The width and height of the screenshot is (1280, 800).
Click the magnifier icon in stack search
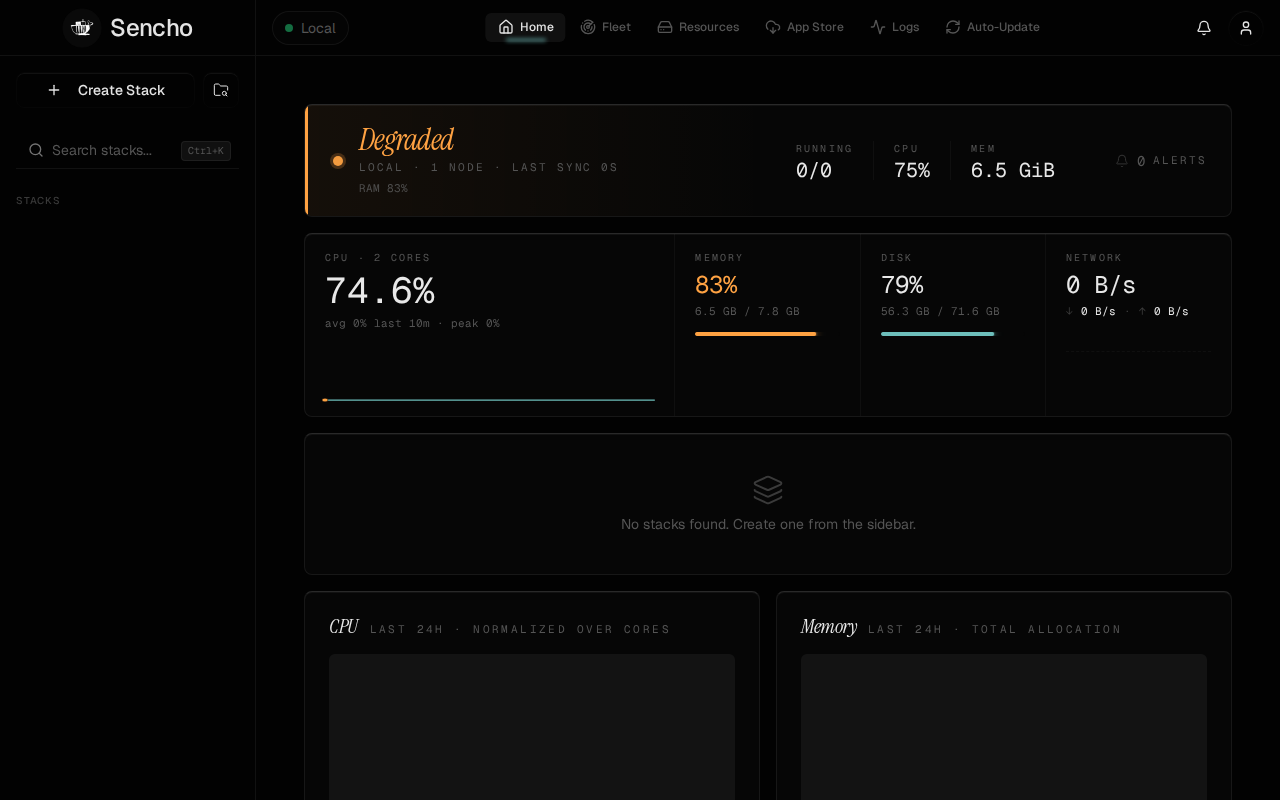pos(36,150)
